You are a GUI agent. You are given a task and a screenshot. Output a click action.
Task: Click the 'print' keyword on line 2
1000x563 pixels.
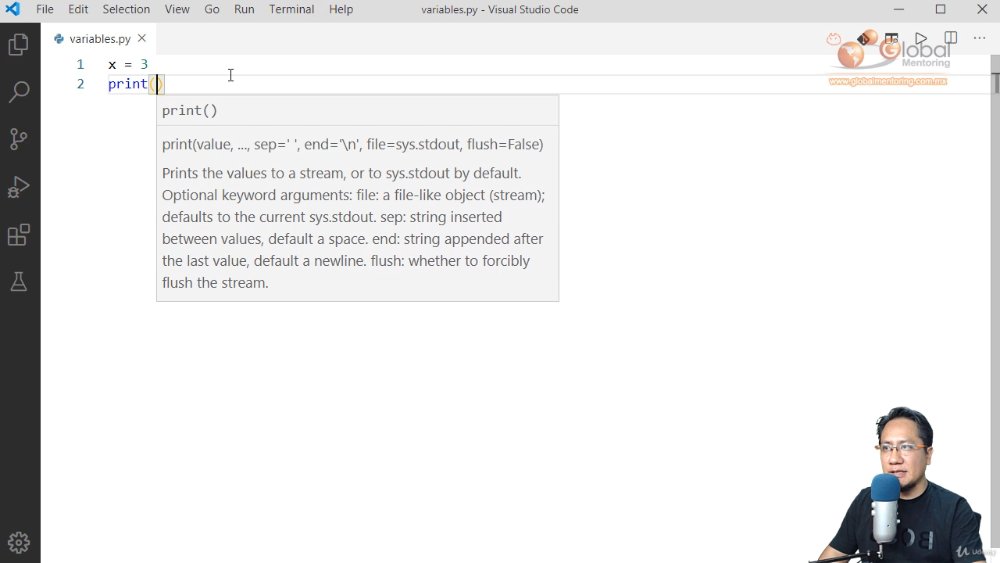tap(128, 84)
